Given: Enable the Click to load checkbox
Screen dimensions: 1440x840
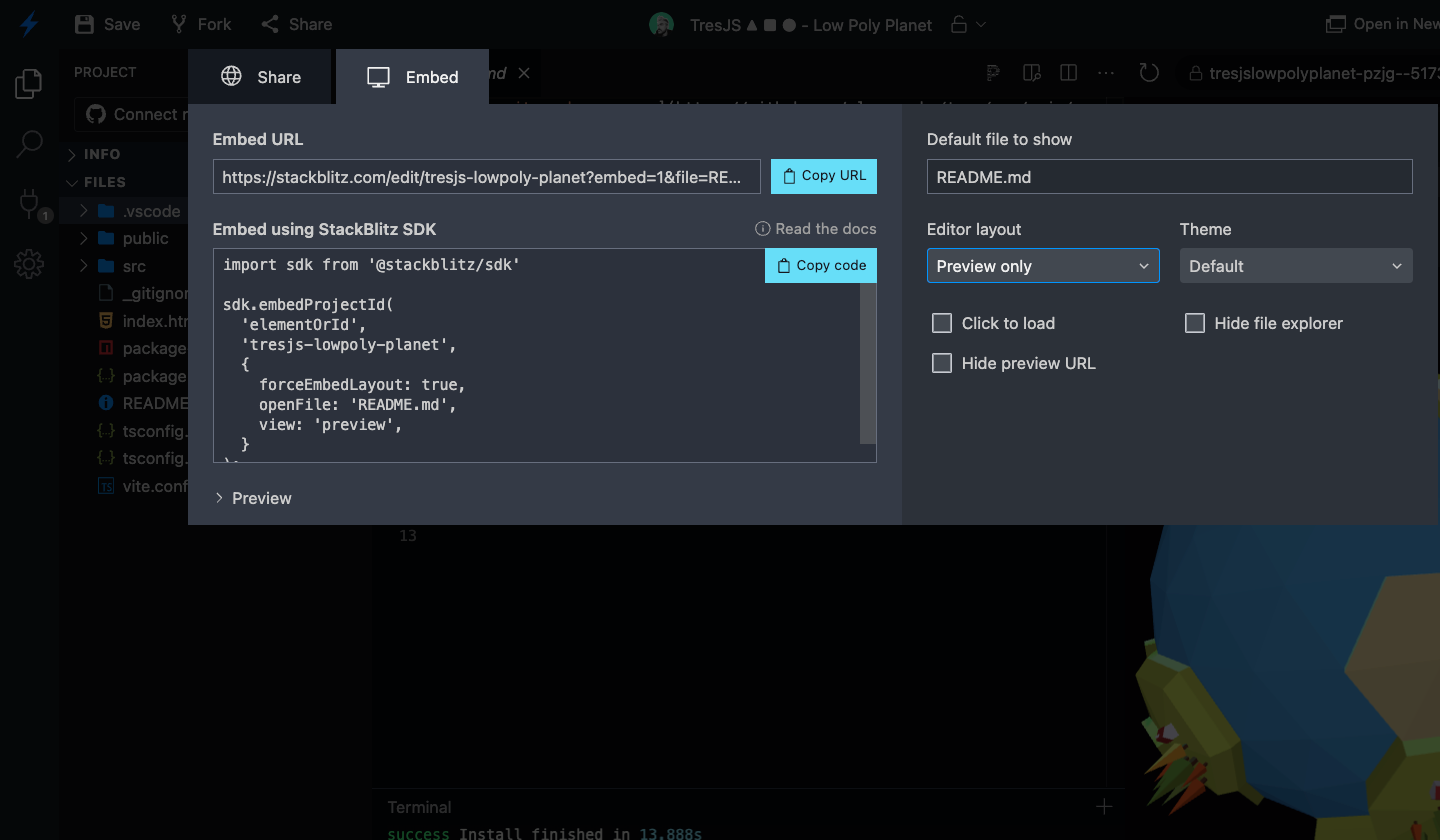Looking at the screenshot, I should click(941, 323).
